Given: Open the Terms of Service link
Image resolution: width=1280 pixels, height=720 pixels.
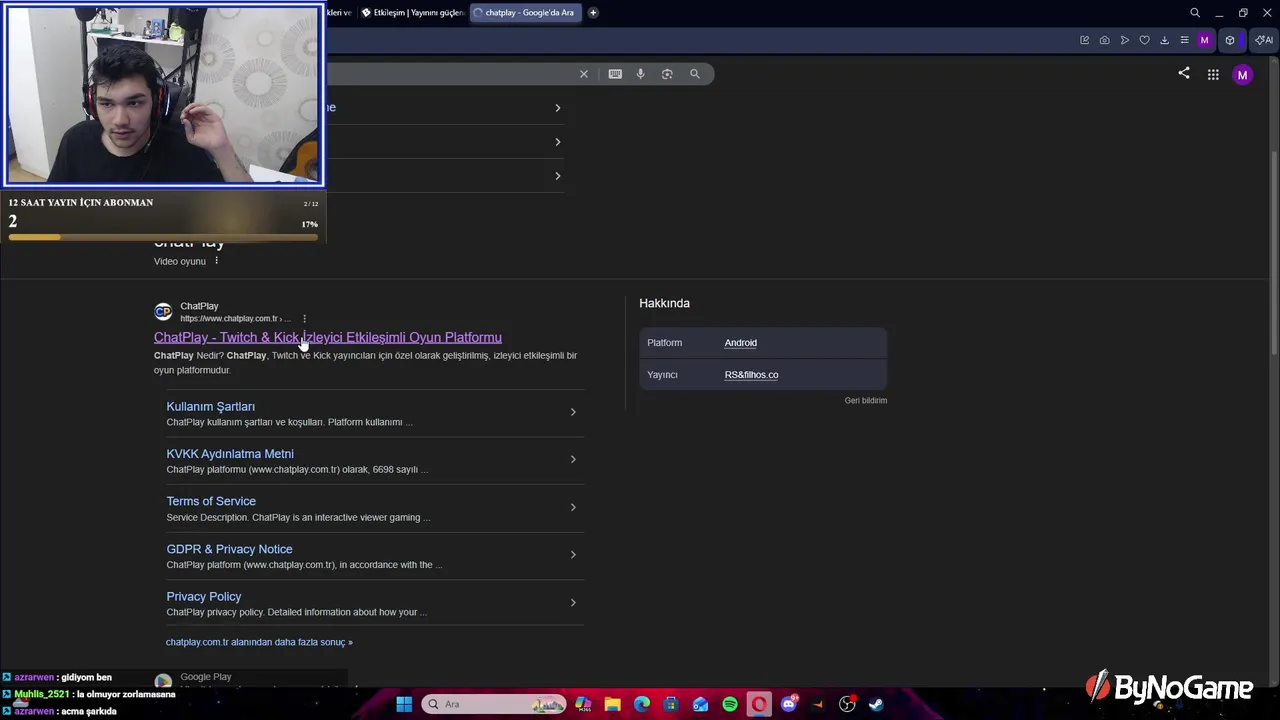Looking at the screenshot, I should pos(211,501).
